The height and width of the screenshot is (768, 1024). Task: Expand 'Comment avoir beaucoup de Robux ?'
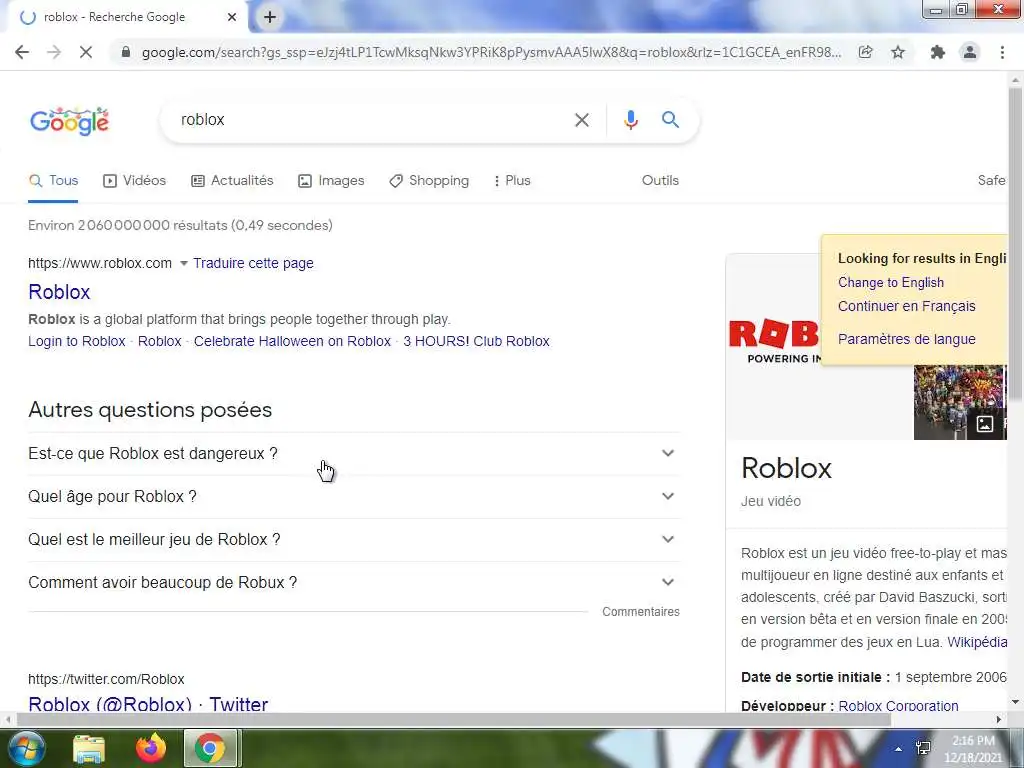[x=353, y=583]
